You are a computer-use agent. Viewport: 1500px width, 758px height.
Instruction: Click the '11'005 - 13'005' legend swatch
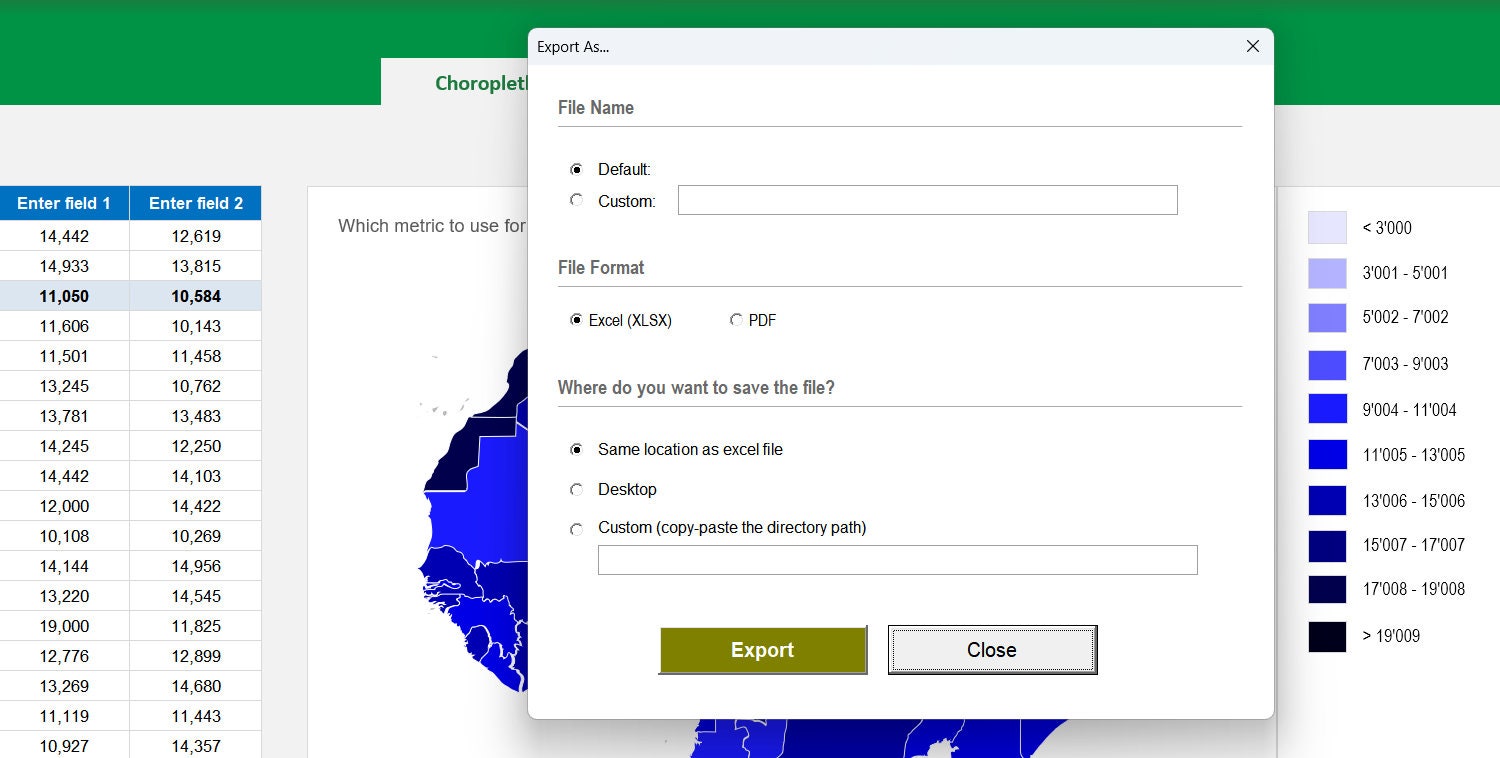(1326, 455)
